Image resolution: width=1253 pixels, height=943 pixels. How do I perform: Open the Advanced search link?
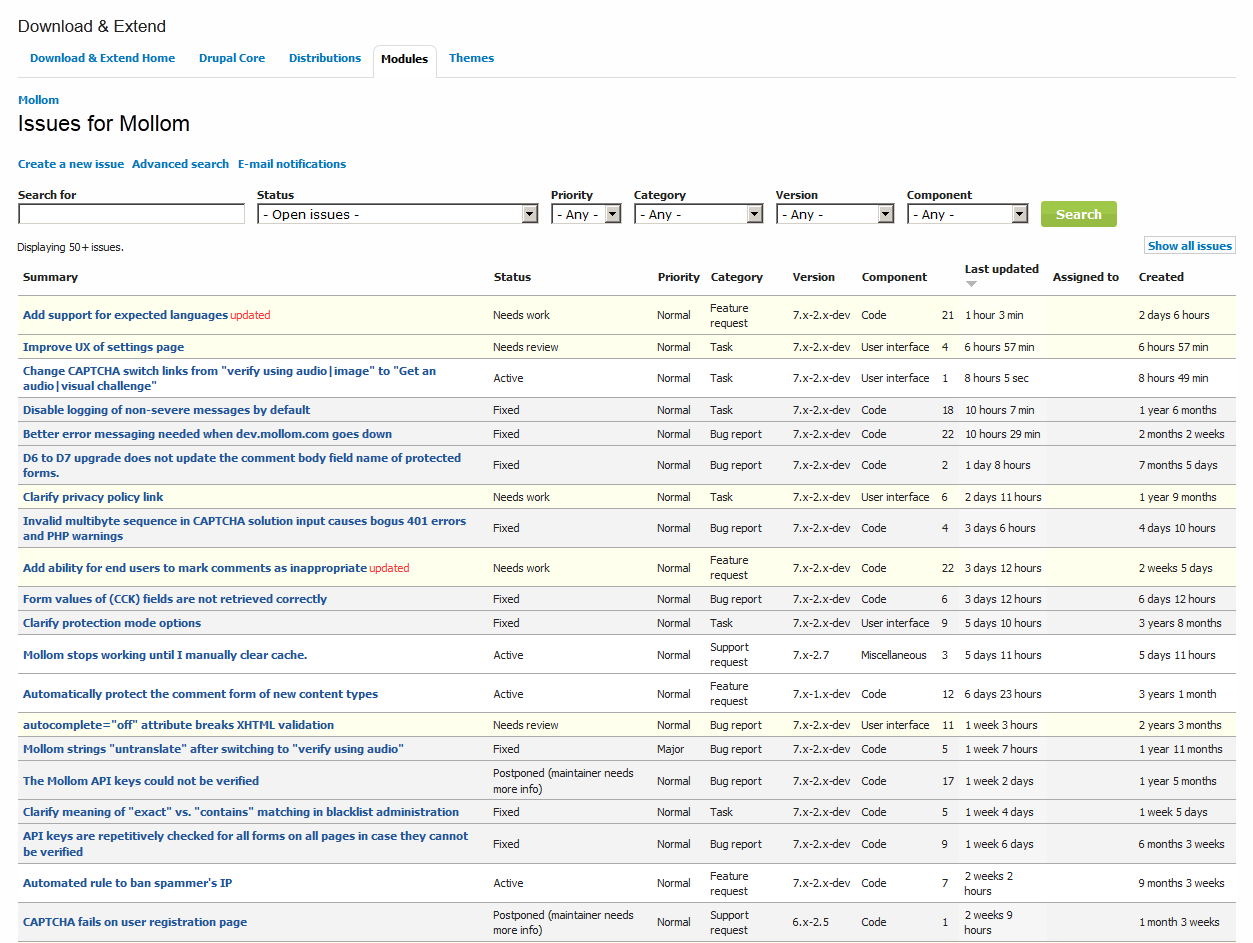click(x=180, y=163)
